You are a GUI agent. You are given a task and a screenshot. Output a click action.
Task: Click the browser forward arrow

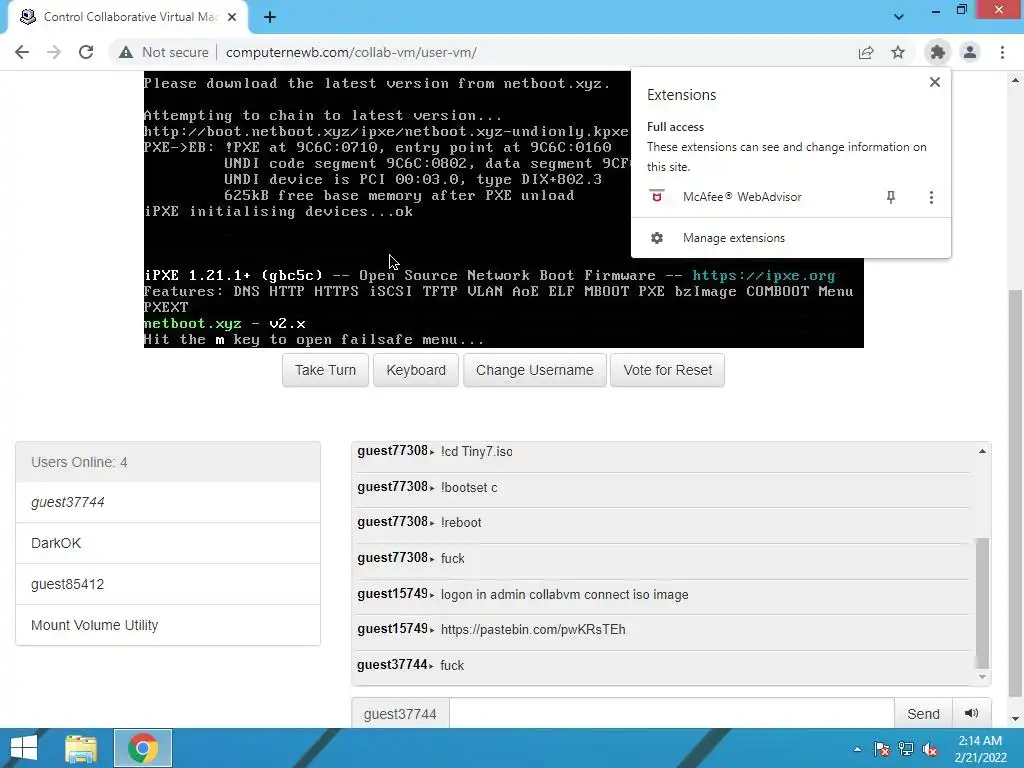[54, 52]
